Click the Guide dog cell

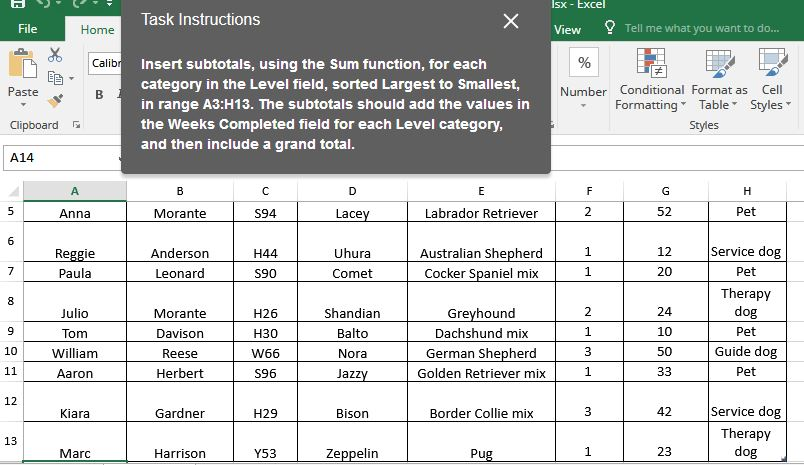click(x=747, y=352)
